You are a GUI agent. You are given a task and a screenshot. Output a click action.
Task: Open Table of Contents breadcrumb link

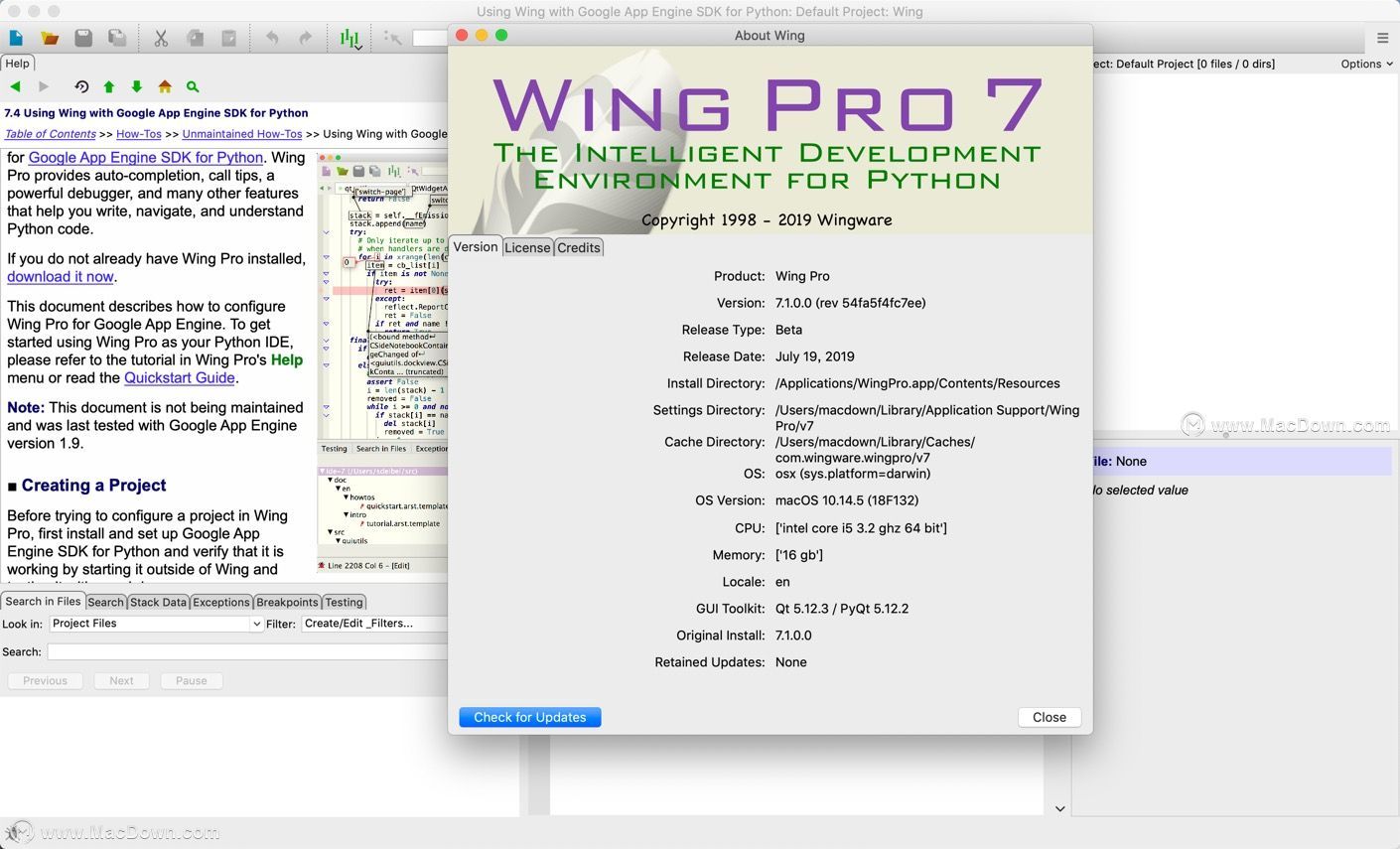(51, 134)
